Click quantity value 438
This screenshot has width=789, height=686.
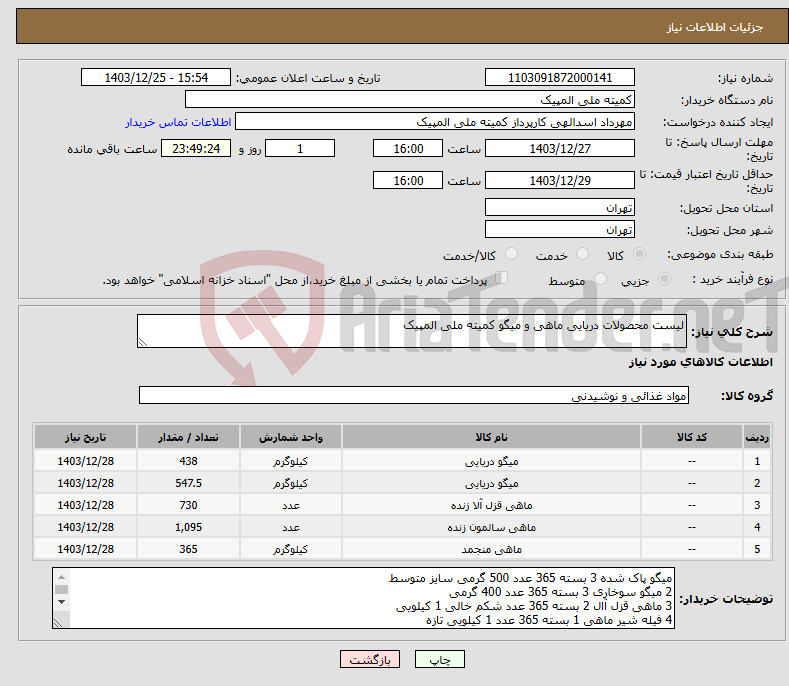pos(188,461)
